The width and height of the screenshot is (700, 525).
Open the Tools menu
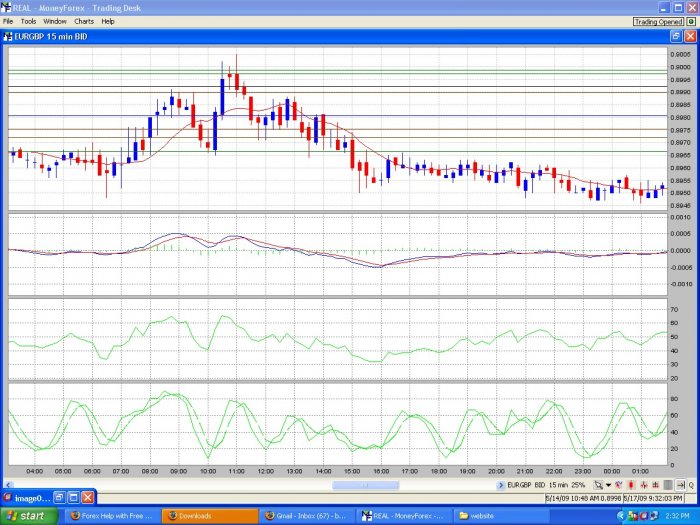[x=28, y=21]
